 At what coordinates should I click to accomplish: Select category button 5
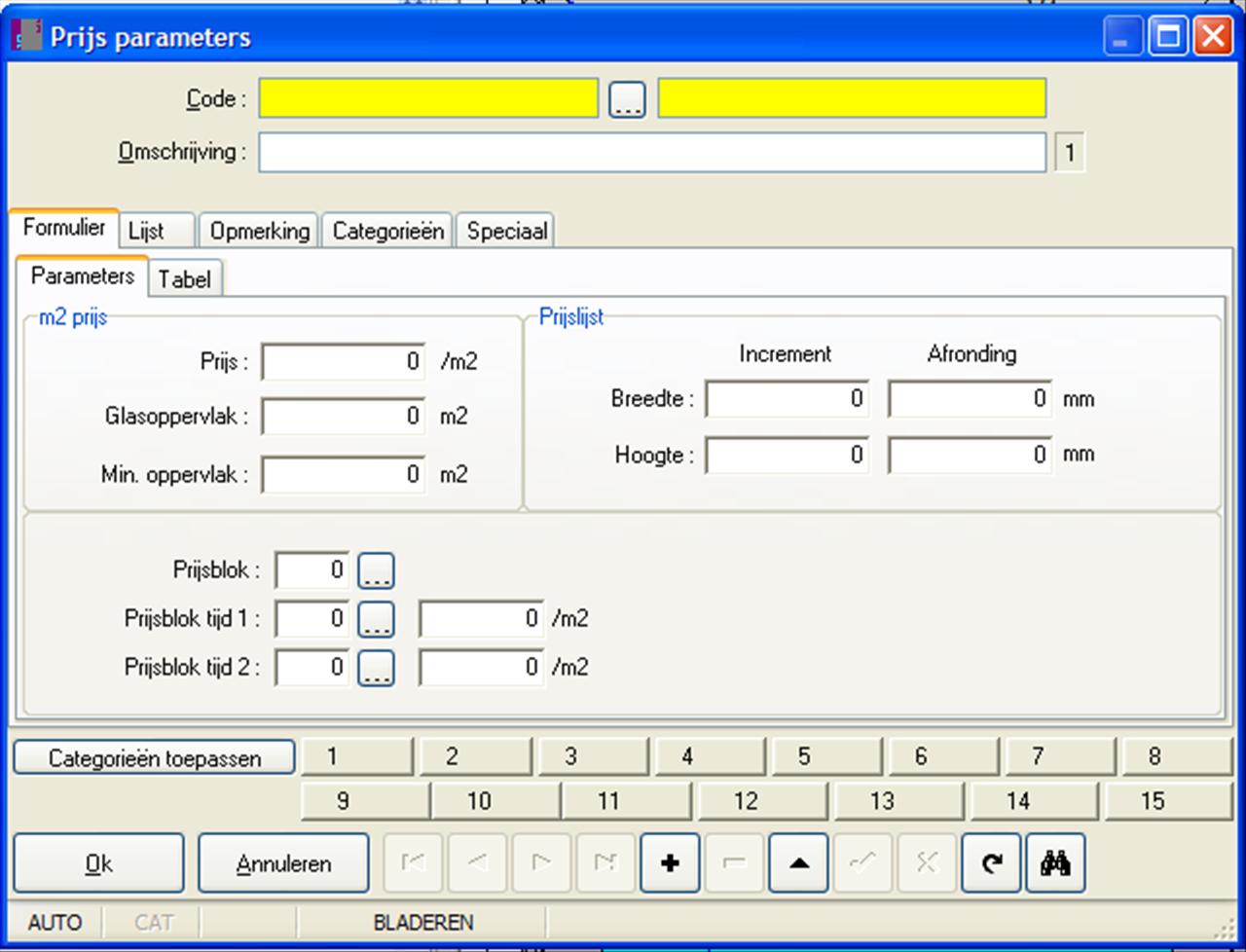825,756
